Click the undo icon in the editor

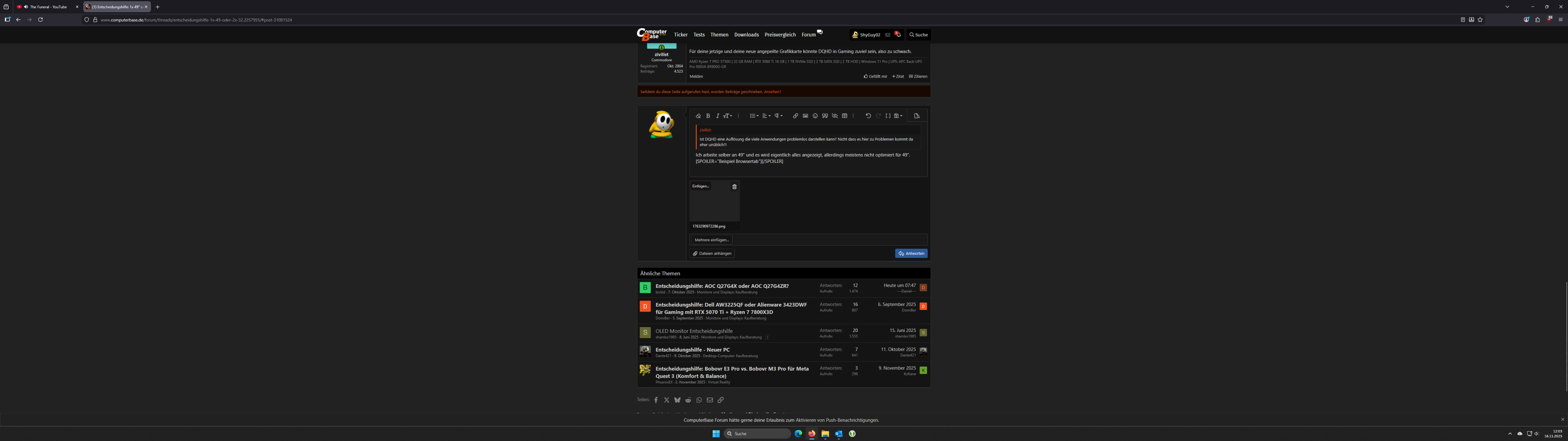pyautogui.click(x=869, y=116)
